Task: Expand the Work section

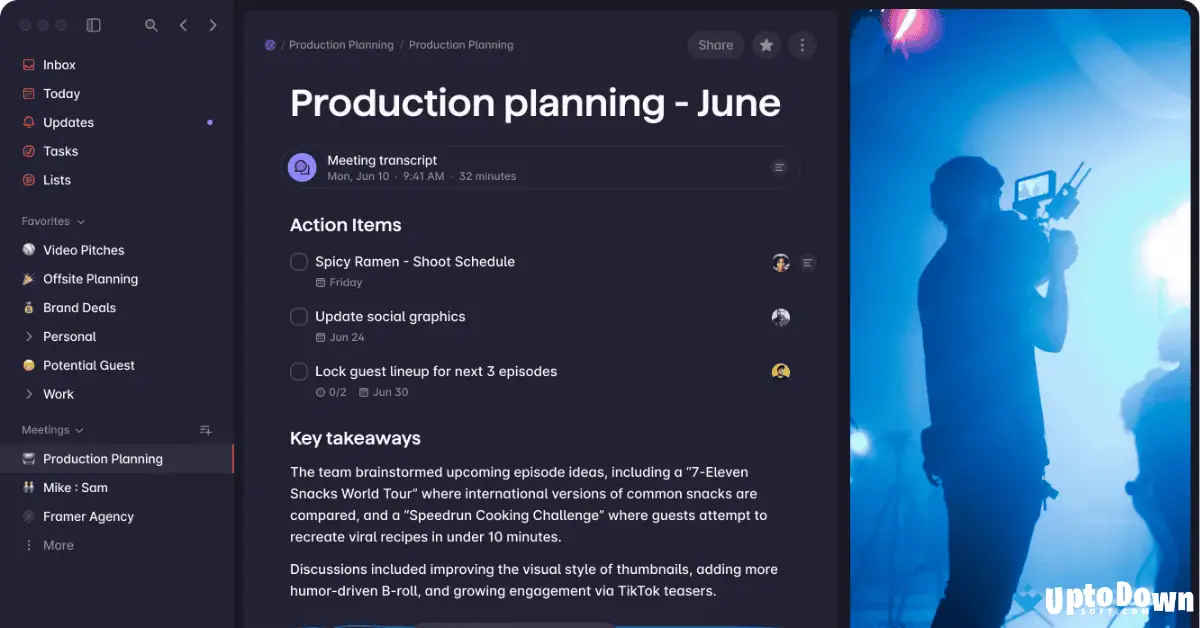Action: 28,394
